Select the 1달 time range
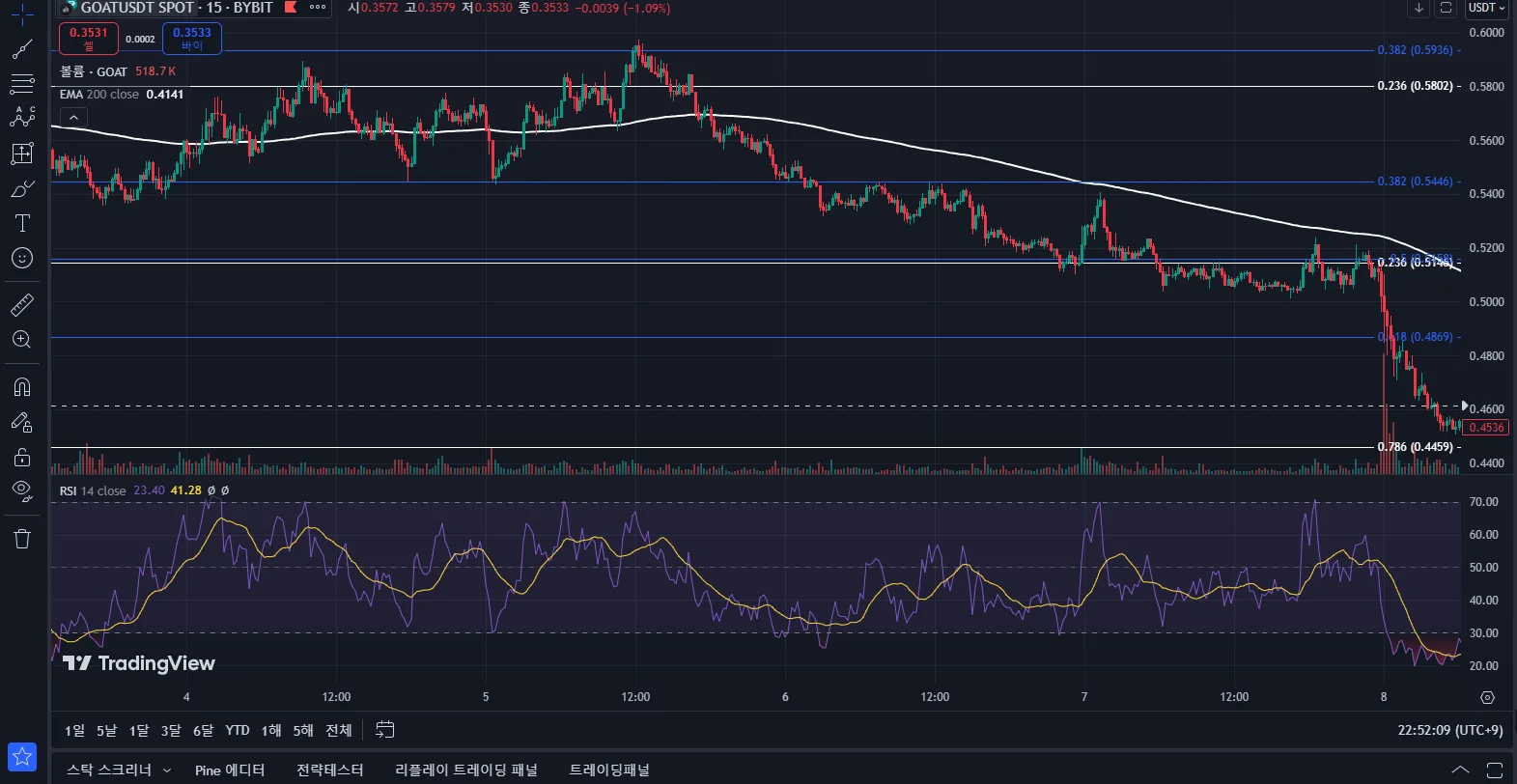Screen dimensions: 1517x784 click(x=139, y=731)
